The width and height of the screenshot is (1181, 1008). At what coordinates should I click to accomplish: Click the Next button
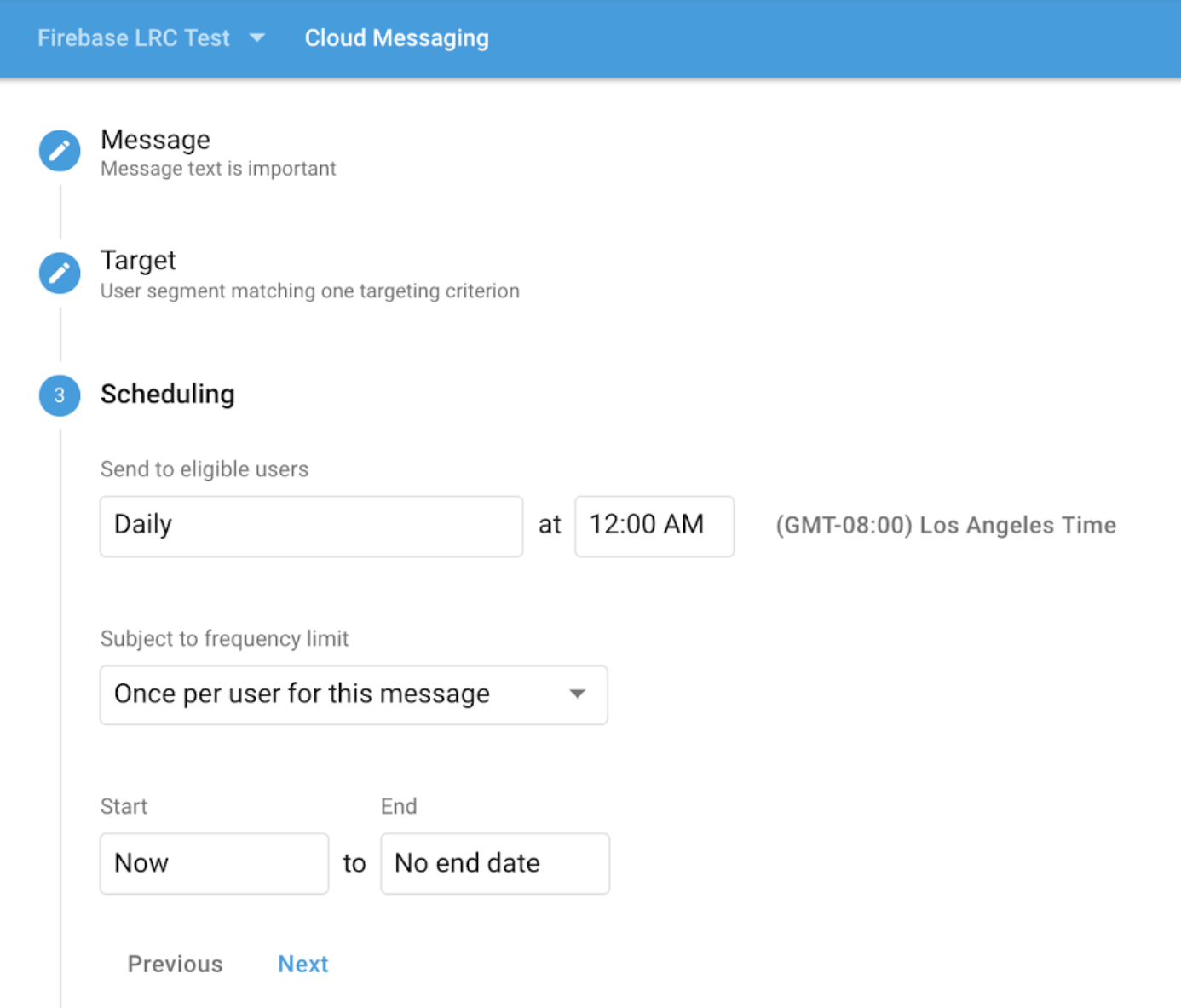[303, 964]
